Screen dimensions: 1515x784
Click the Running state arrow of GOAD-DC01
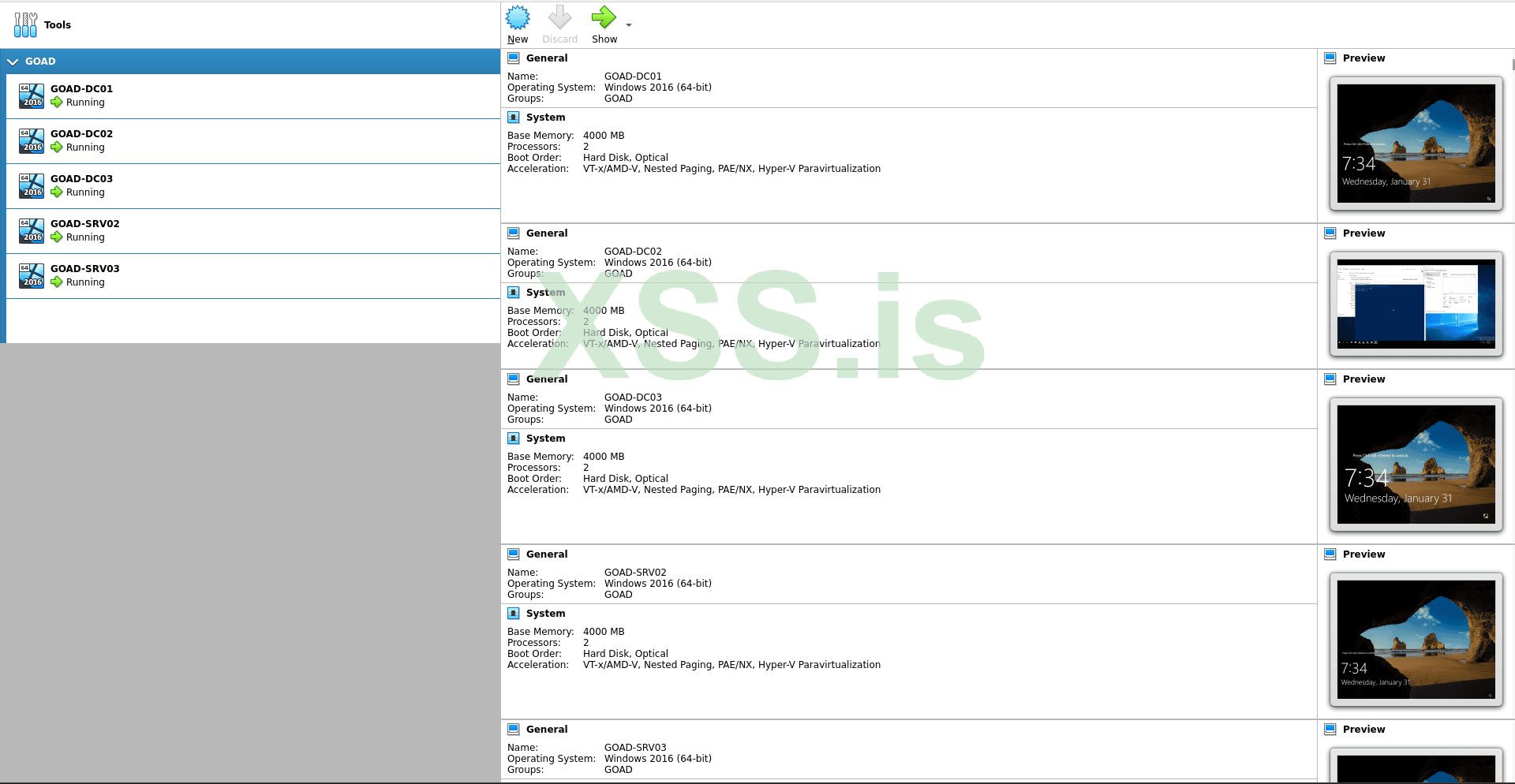click(x=57, y=103)
